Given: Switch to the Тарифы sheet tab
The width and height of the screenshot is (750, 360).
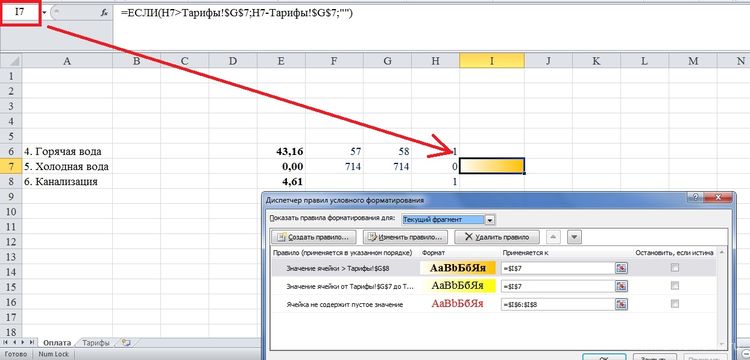Looking at the screenshot, I should point(95,343).
